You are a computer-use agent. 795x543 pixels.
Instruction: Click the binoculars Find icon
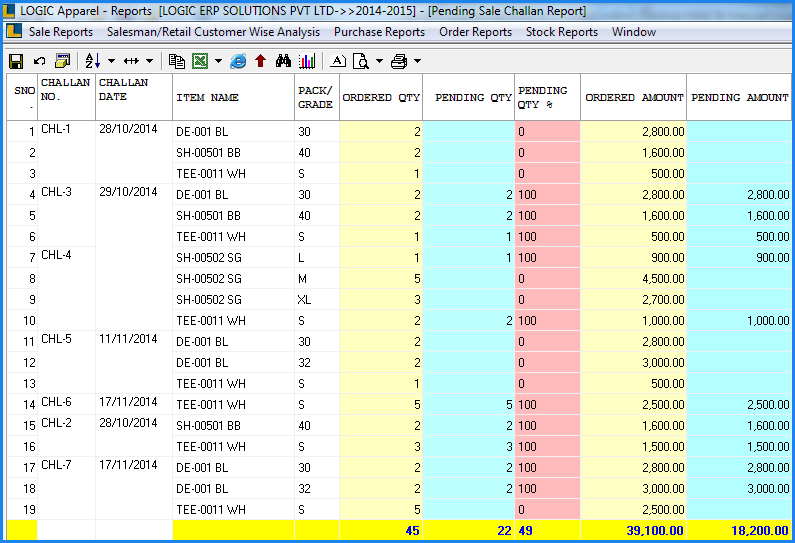pyautogui.click(x=283, y=61)
